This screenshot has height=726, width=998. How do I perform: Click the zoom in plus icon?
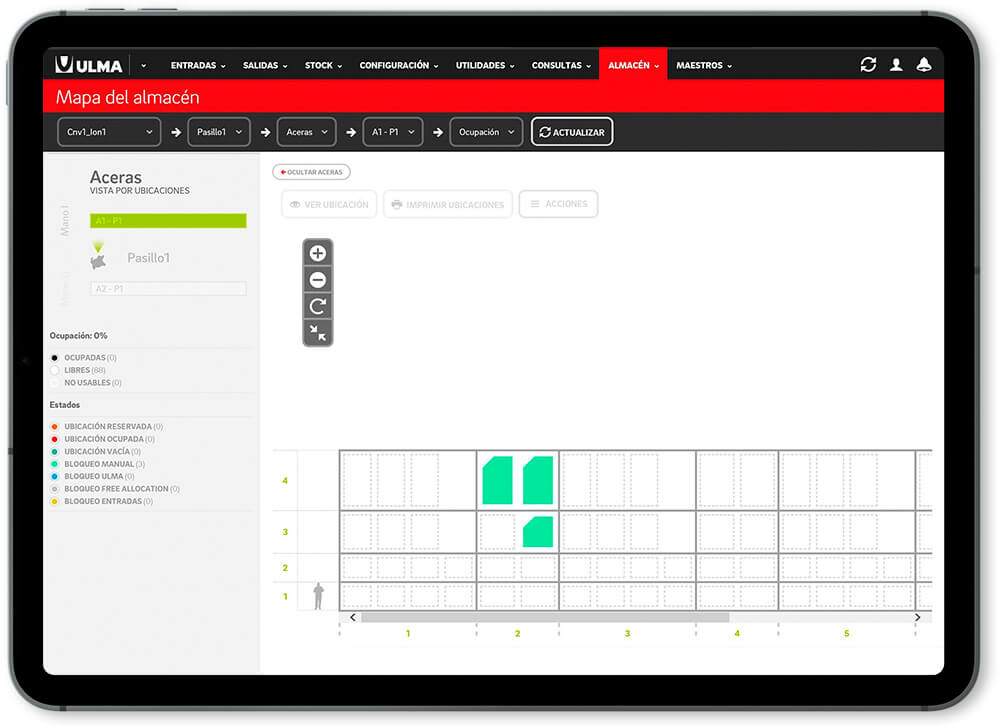tap(318, 253)
